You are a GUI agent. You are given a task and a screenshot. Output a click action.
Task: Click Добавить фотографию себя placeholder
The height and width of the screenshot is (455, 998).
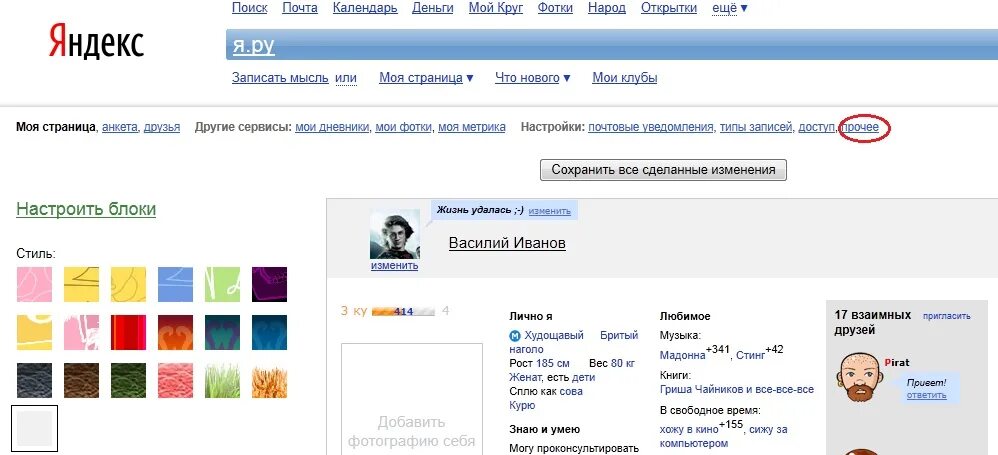[412, 431]
